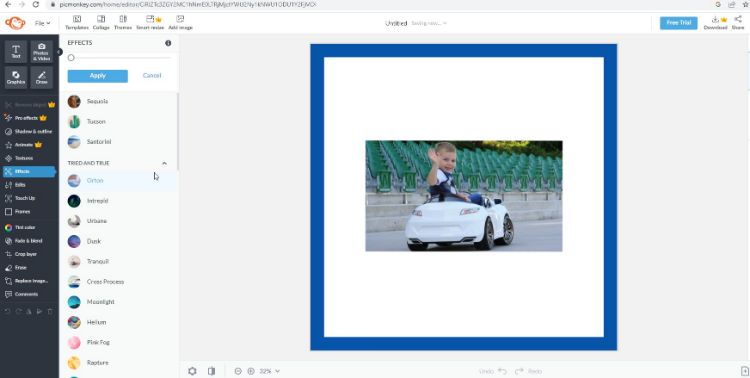Select the Intrepid effect
Screen dimensions: 750x378
point(119,201)
